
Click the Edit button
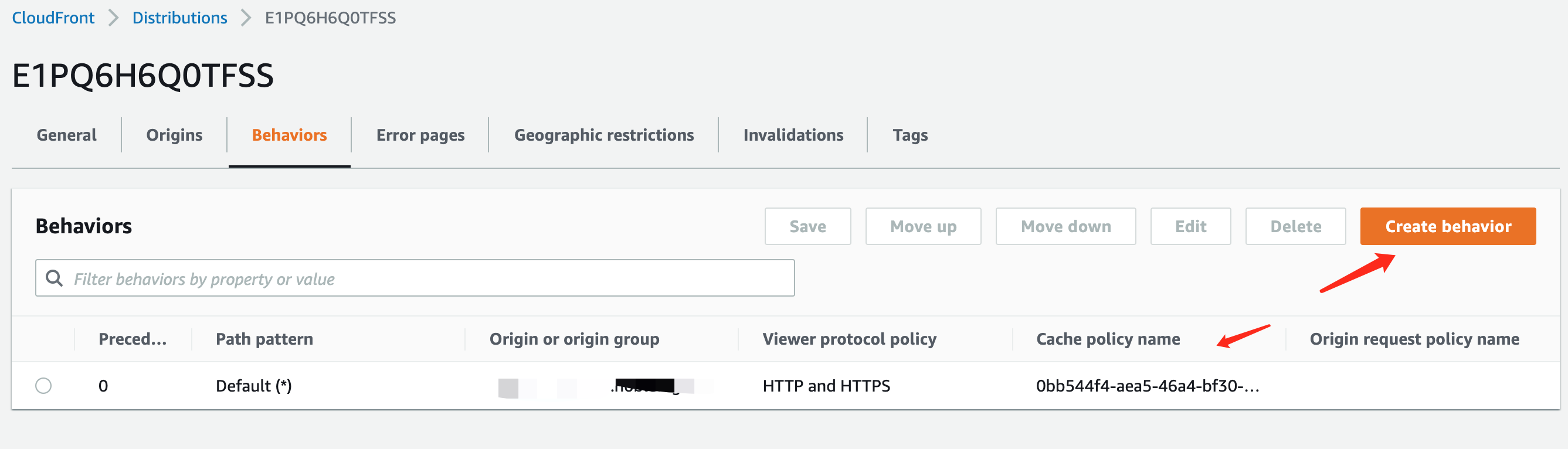coord(1190,226)
